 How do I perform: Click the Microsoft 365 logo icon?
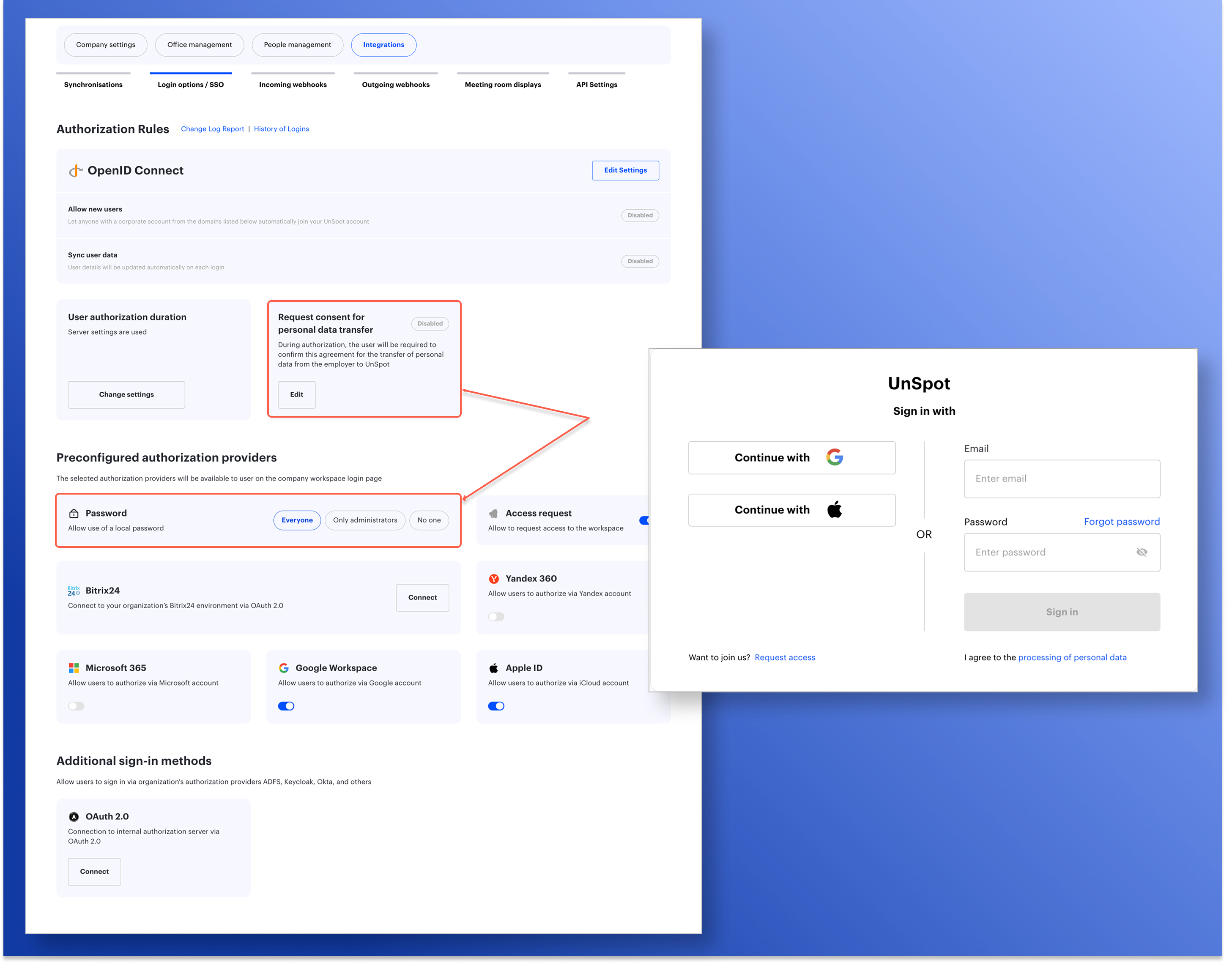pos(74,668)
